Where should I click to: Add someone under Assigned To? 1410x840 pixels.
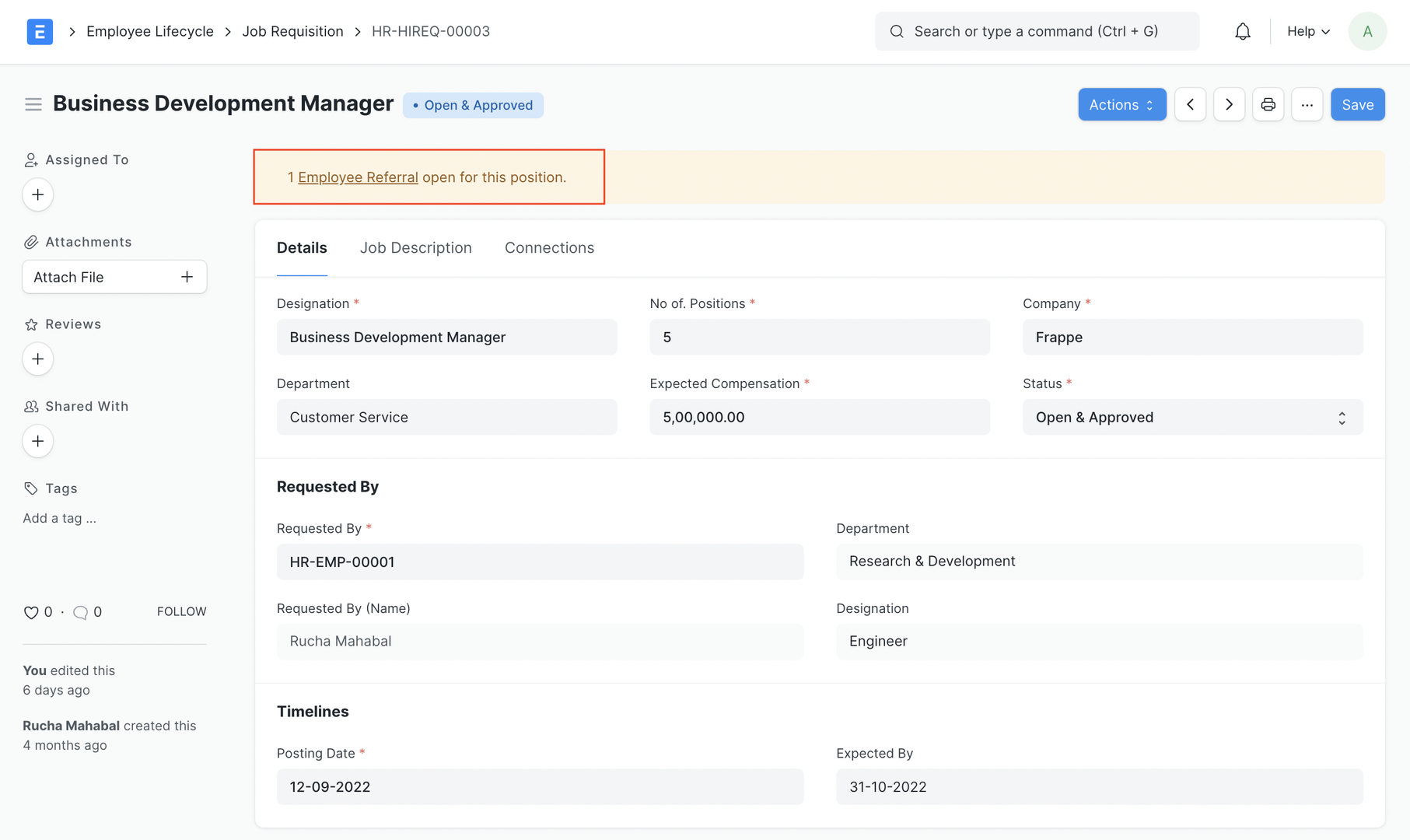coord(37,194)
